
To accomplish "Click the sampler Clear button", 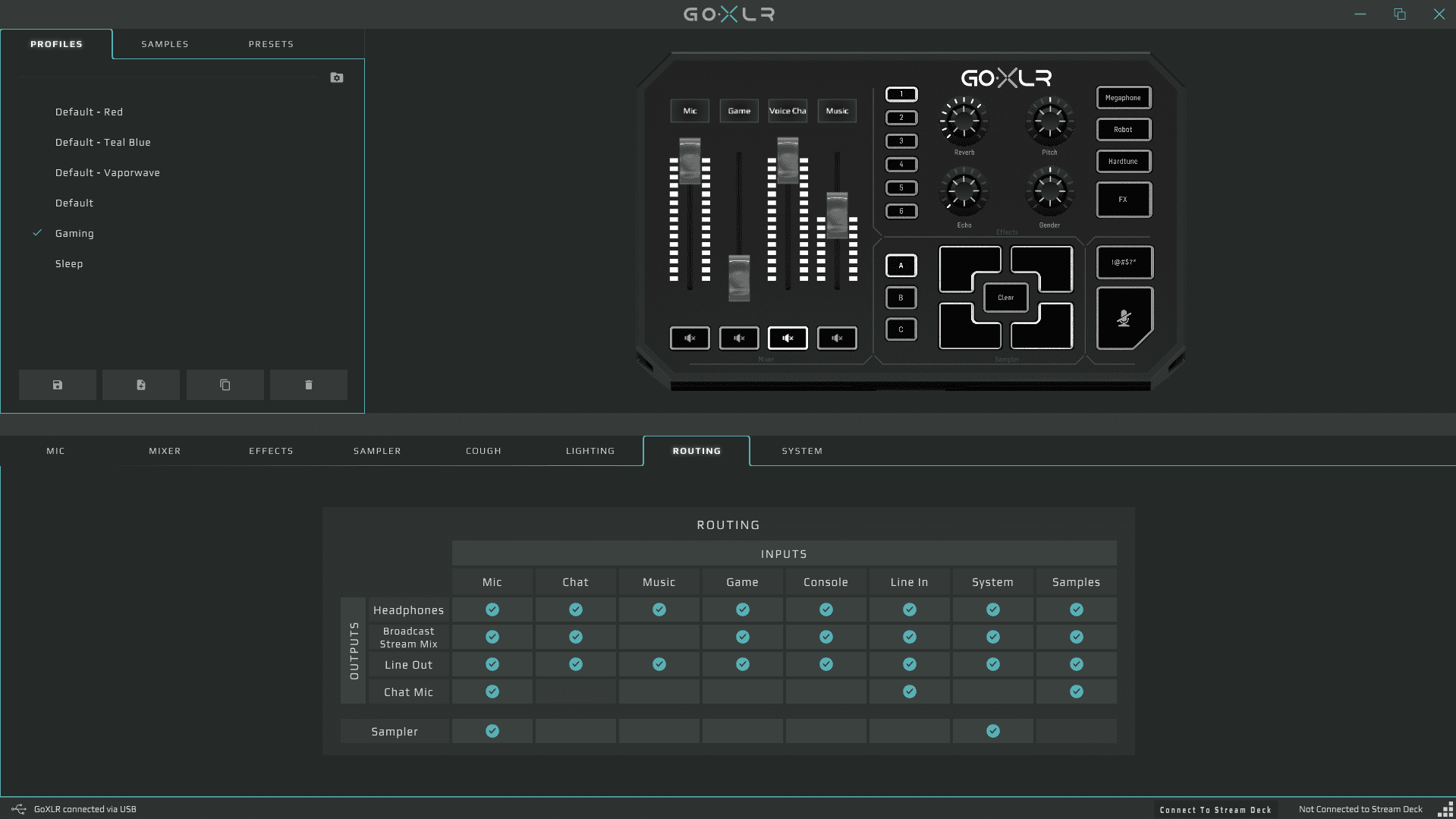I will point(1006,298).
